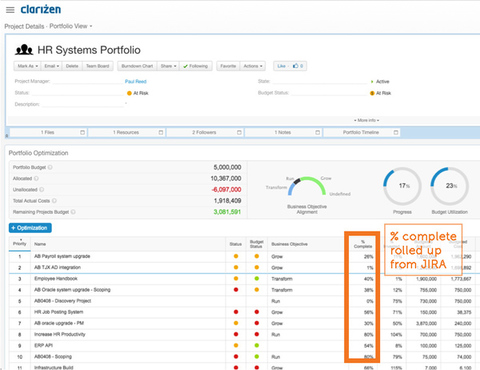Sort by the Business Objective column header

(x=289, y=244)
